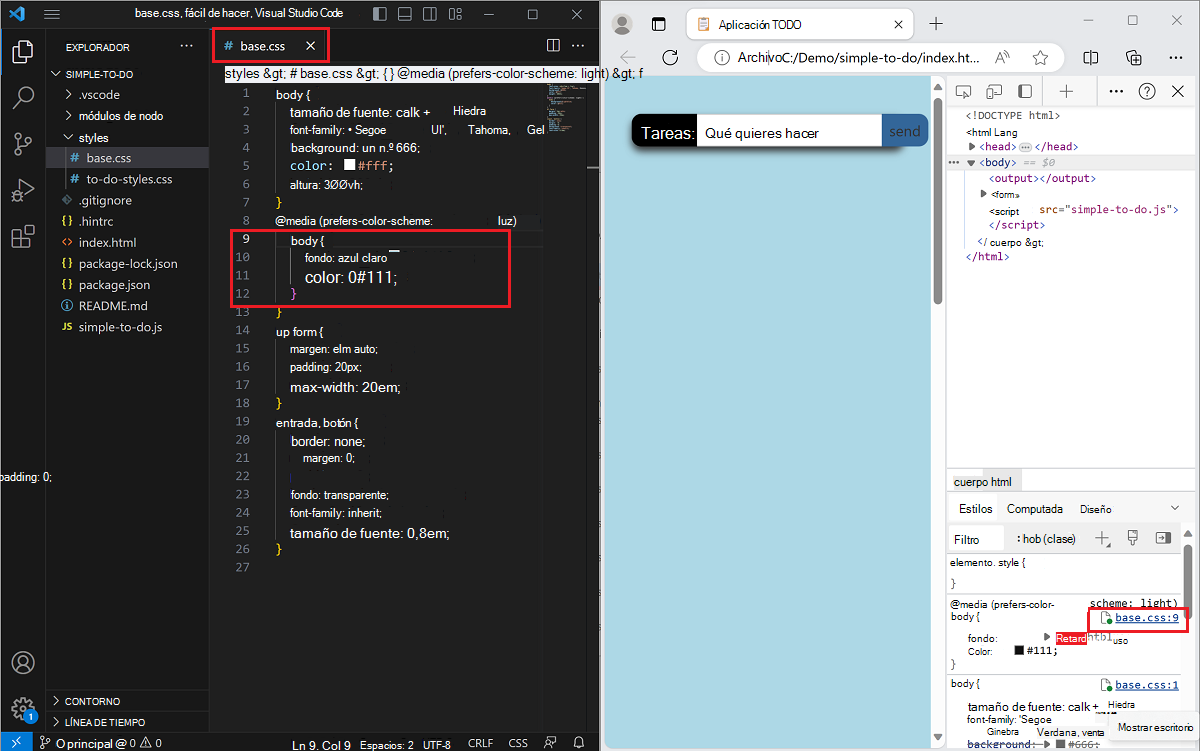The image size is (1200, 751).
Task: Click the new style rule plus icon
Action: point(1103,538)
